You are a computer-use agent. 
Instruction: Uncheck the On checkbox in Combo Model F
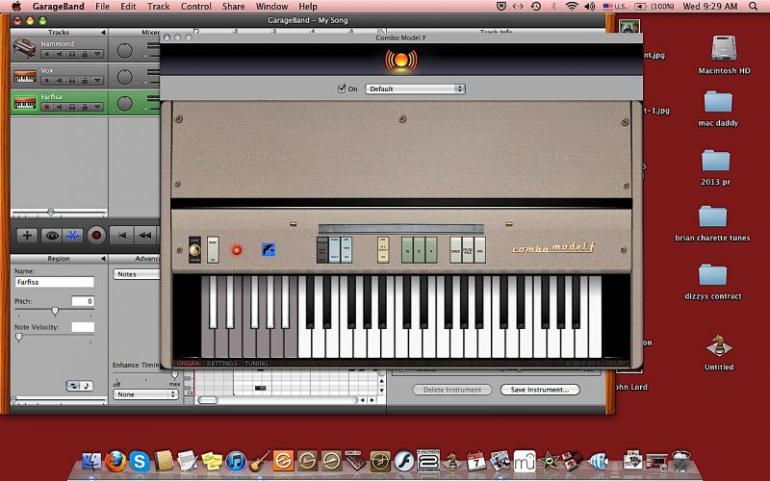coord(342,88)
